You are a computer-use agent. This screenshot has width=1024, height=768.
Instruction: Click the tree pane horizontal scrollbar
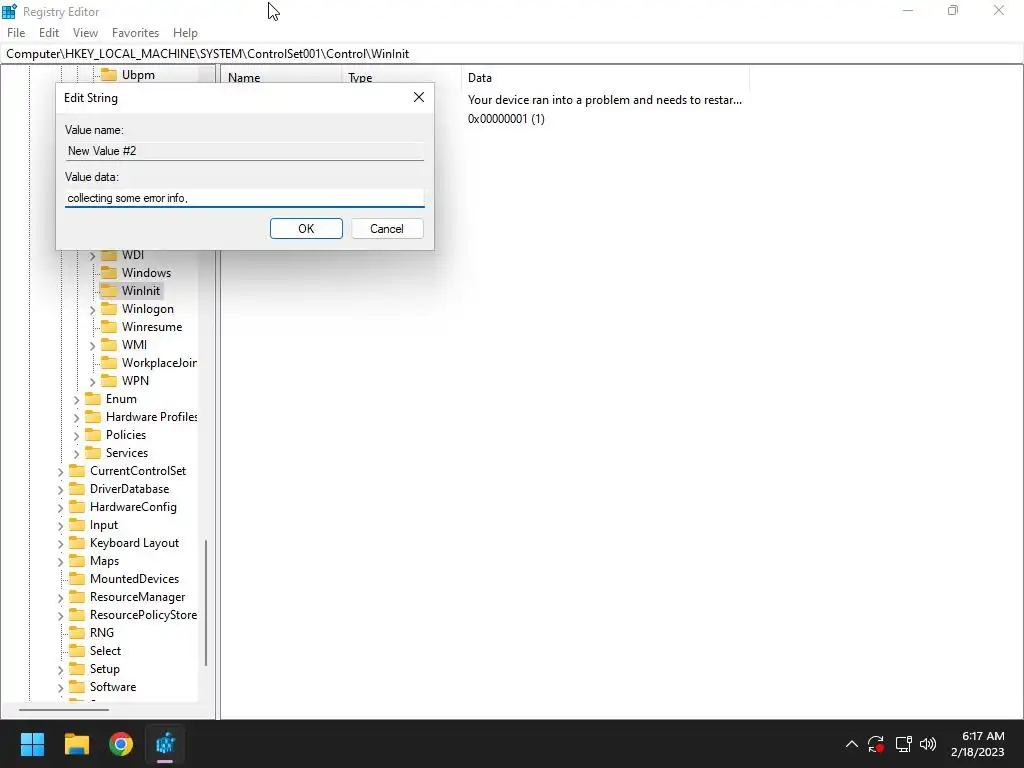(64, 709)
